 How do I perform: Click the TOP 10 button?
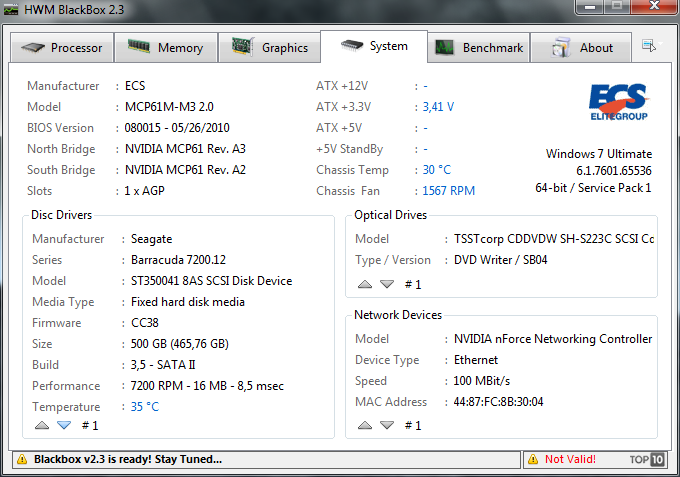point(647,459)
